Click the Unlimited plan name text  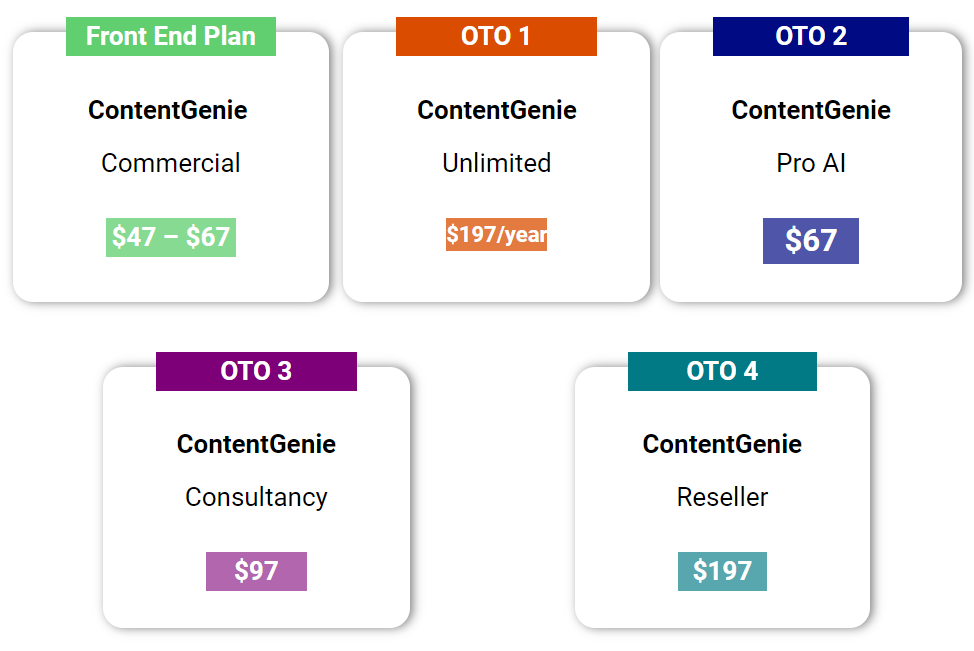(x=496, y=163)
